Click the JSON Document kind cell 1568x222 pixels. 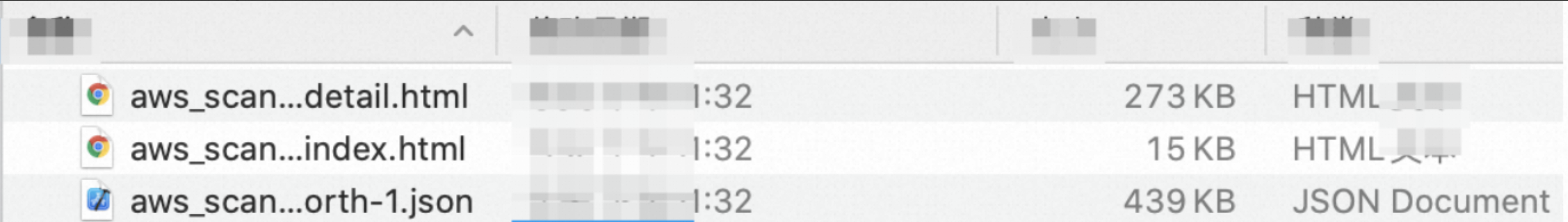pyautogui.click(x=1421, y=201)
